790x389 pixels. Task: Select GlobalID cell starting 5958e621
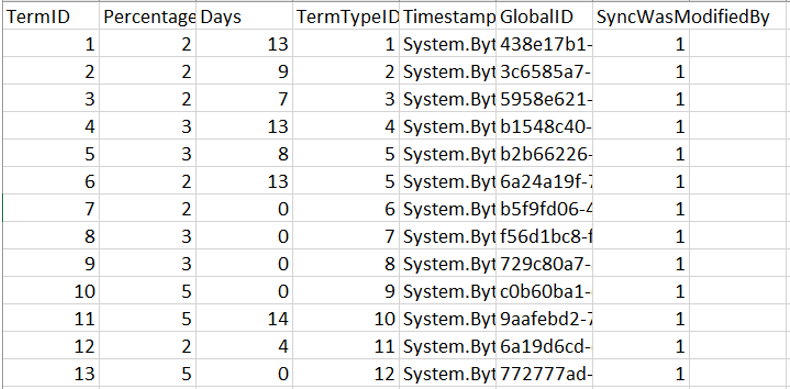point(544,99)
